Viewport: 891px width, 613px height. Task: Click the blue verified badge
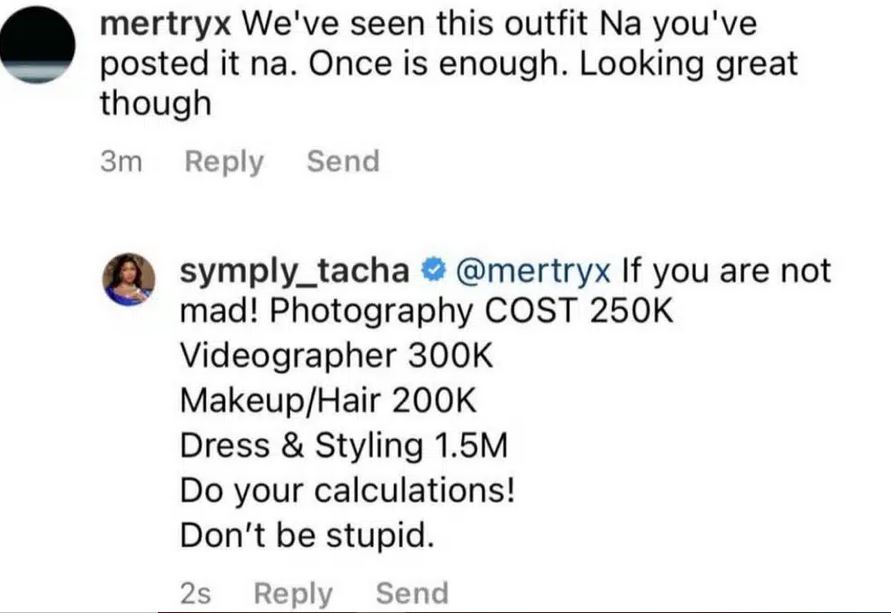tap(432, 271)
